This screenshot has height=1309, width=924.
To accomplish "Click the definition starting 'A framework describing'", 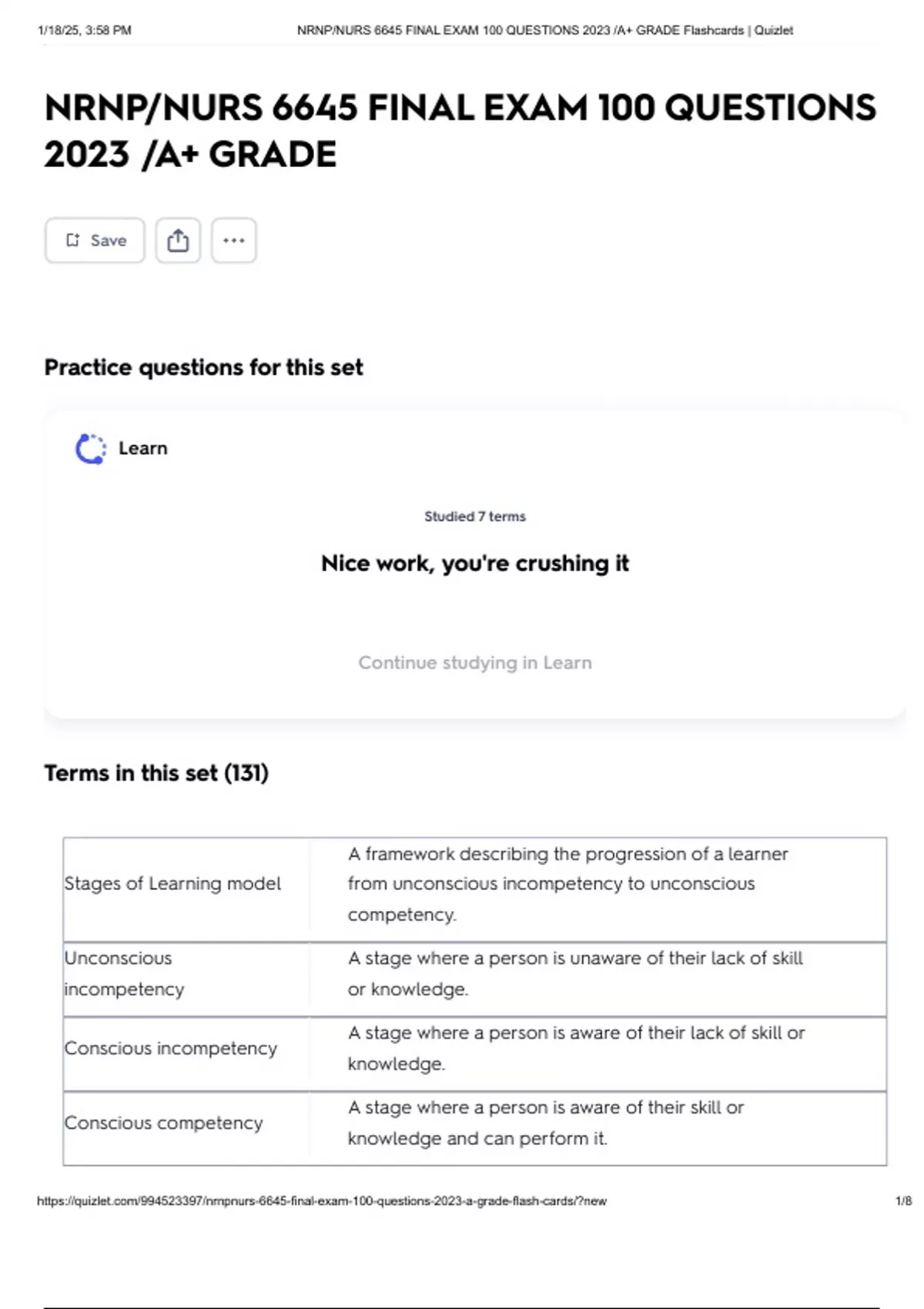I will pyautogui.click(x=567, y=884).
